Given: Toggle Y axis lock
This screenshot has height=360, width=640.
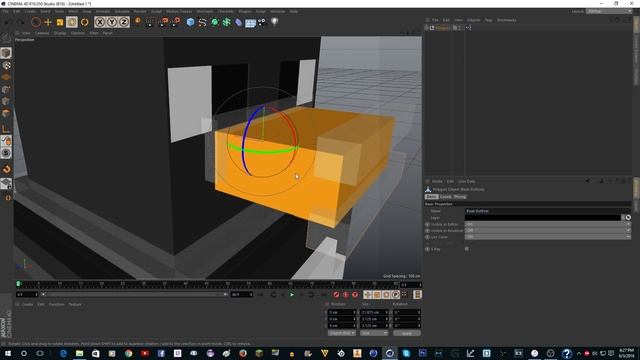Looking at the screenshot, I should coord(112,22).
